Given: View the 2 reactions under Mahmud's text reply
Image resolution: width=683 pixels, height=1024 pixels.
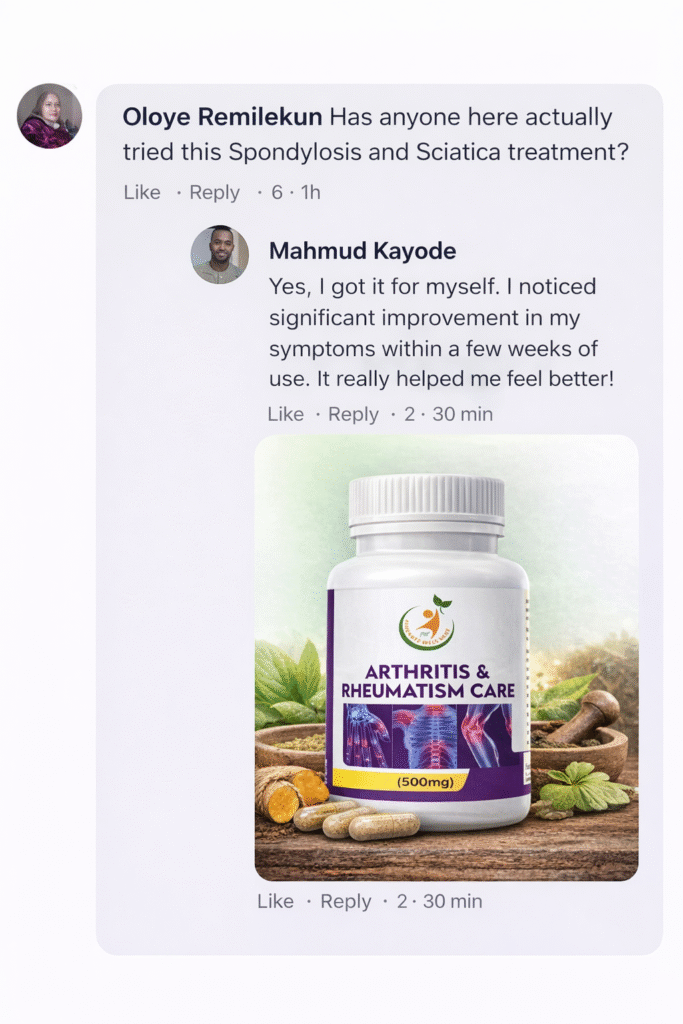Looking at the screenshot, I should click(409, 414).
